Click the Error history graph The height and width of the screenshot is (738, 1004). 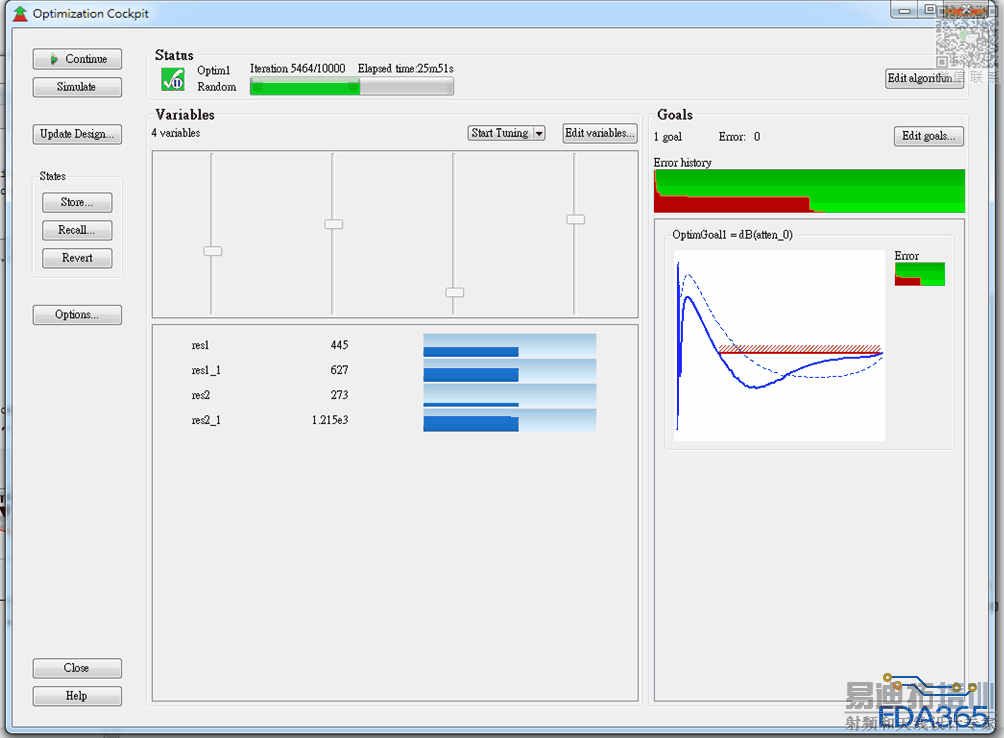pyautogui.click(x=809, y=191)
